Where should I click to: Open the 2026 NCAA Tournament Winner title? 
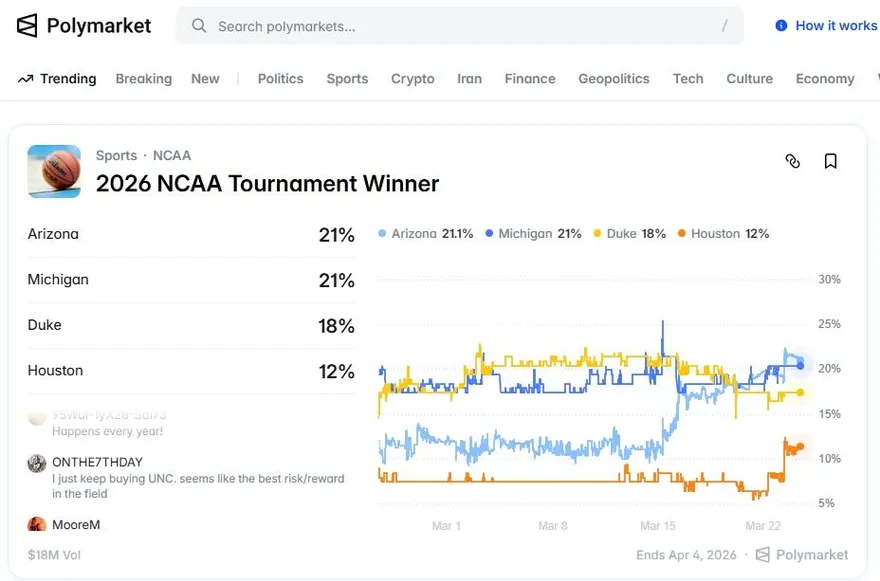267,184
